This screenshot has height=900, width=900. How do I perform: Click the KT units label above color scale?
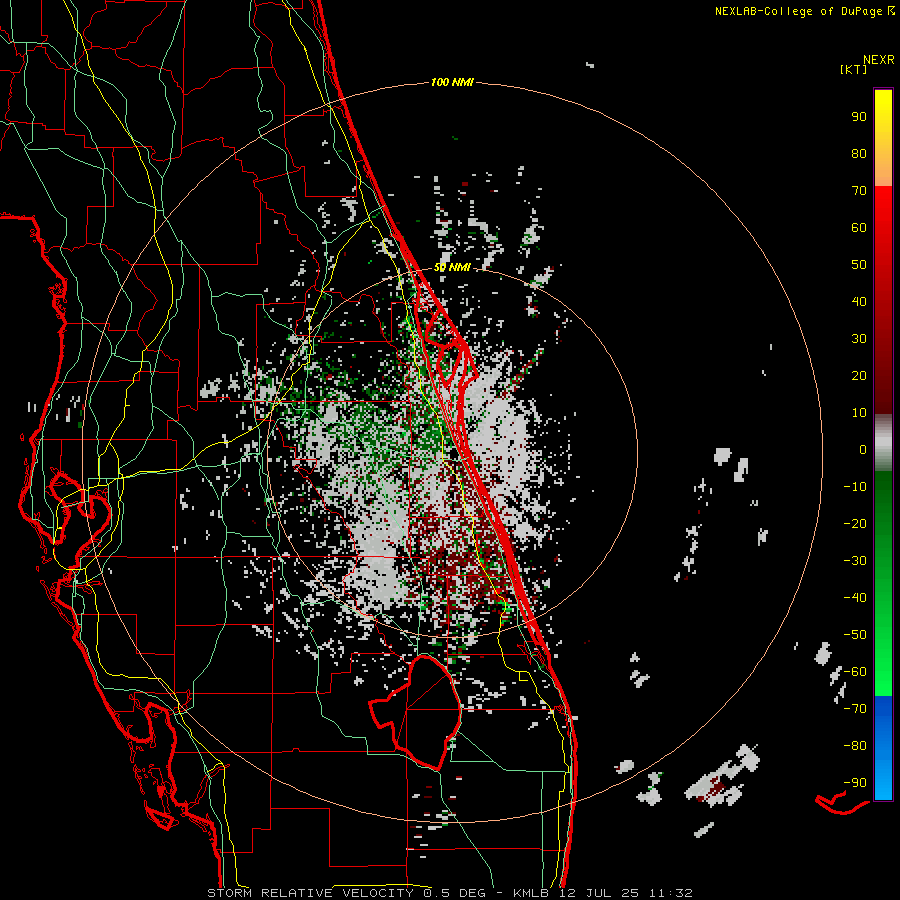pyautogui.click(x=853, y=69)
